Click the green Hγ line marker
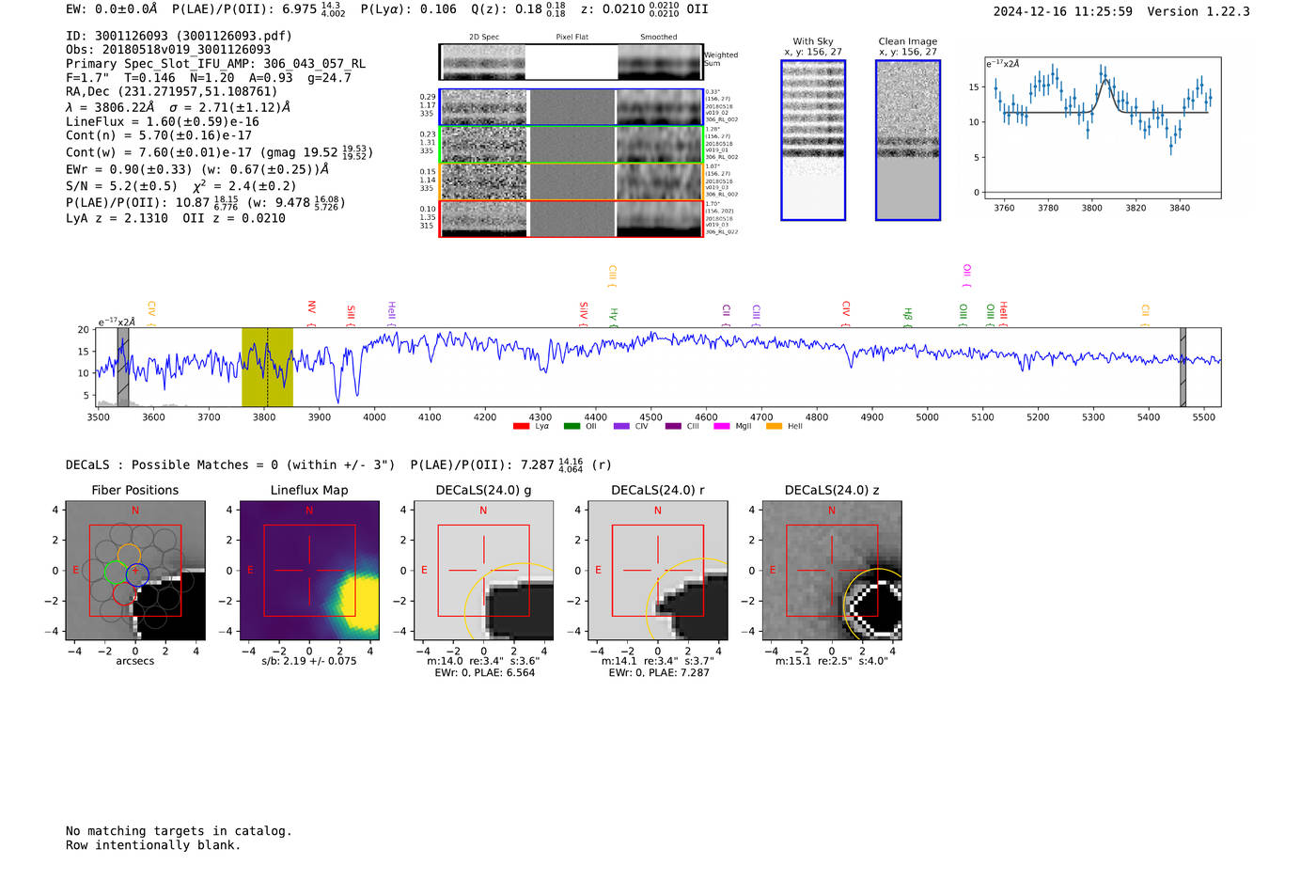This screenshot has height=896, width=1316. (613, 317)
